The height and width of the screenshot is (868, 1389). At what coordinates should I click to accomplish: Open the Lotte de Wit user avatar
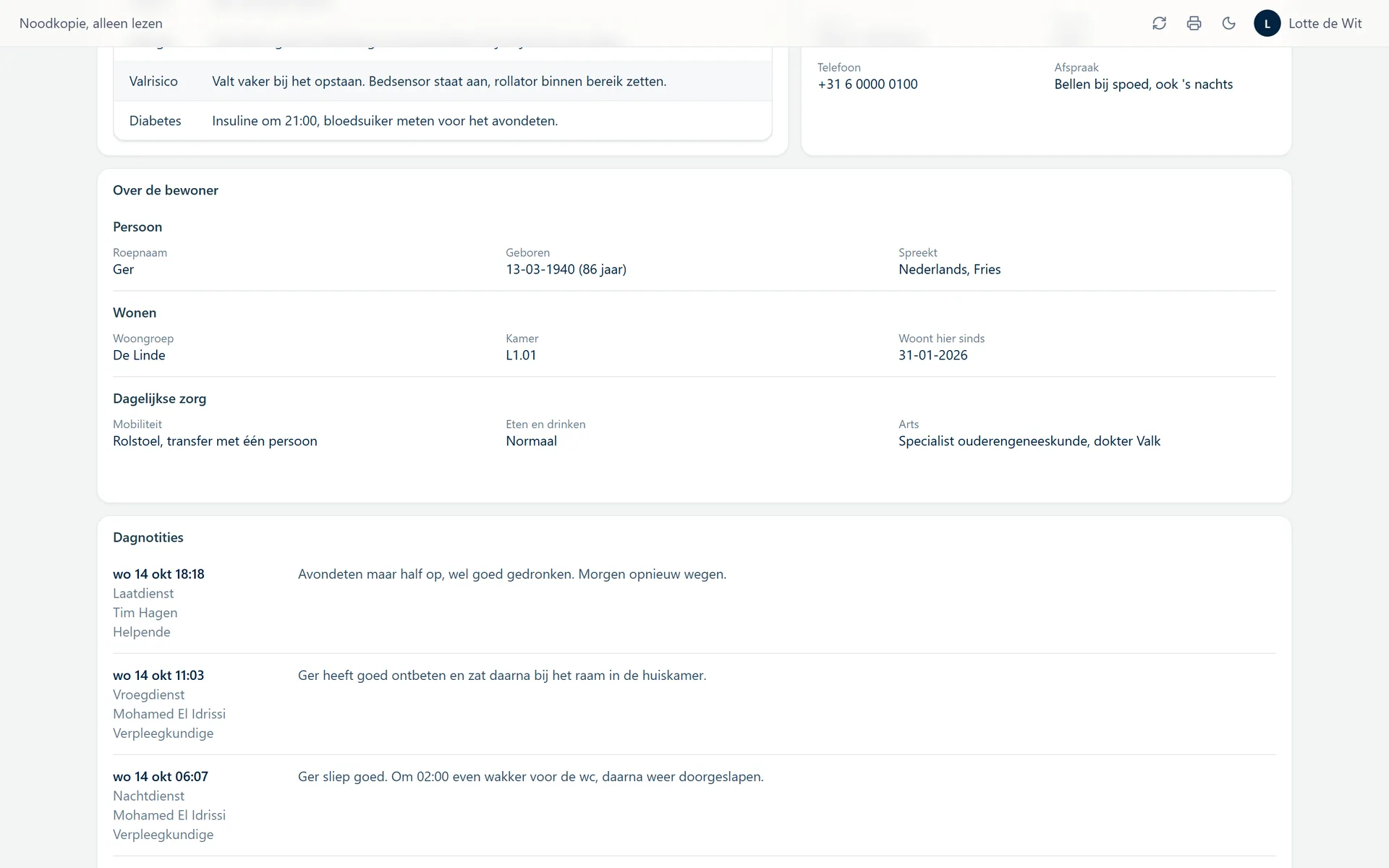1267,23
